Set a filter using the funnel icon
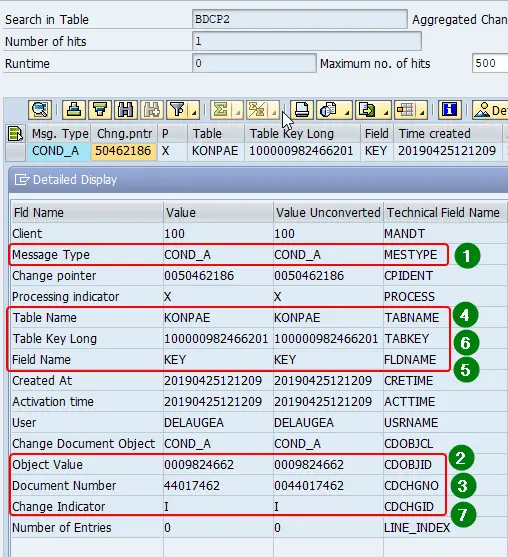 (x=177, y=110)
